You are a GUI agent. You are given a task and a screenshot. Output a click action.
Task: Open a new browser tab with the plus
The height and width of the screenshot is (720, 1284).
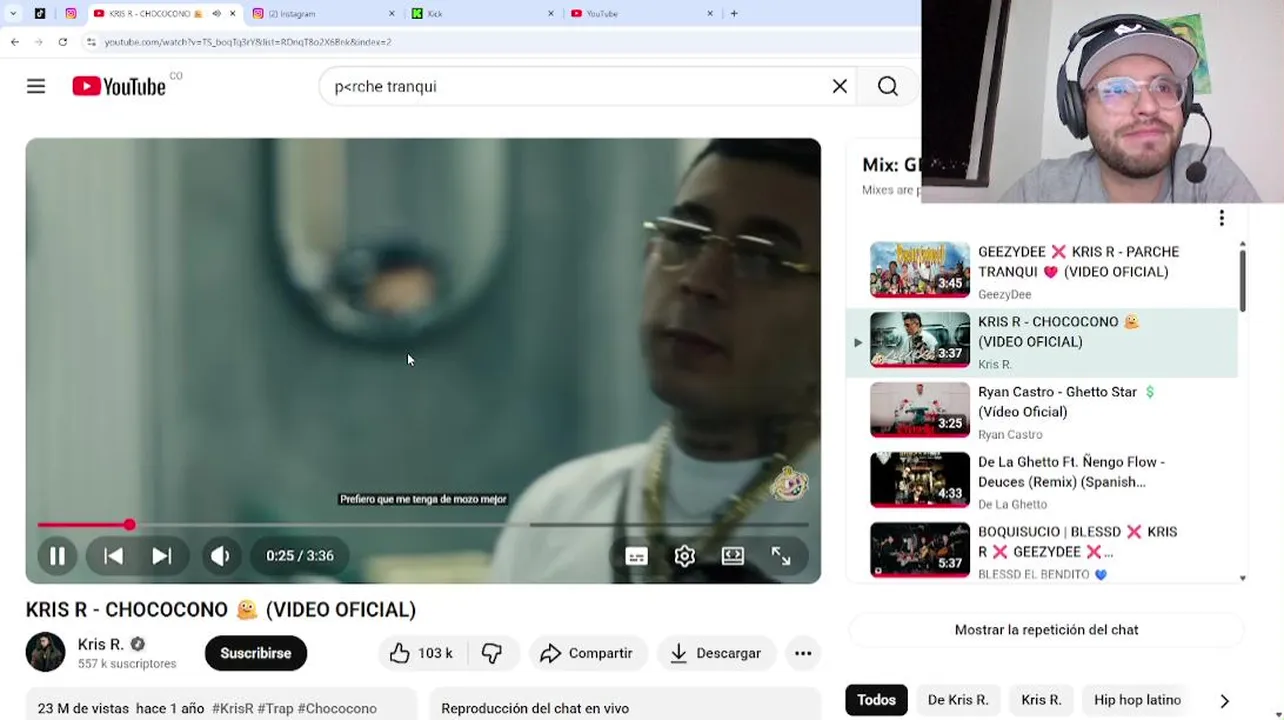click(734, 13)
